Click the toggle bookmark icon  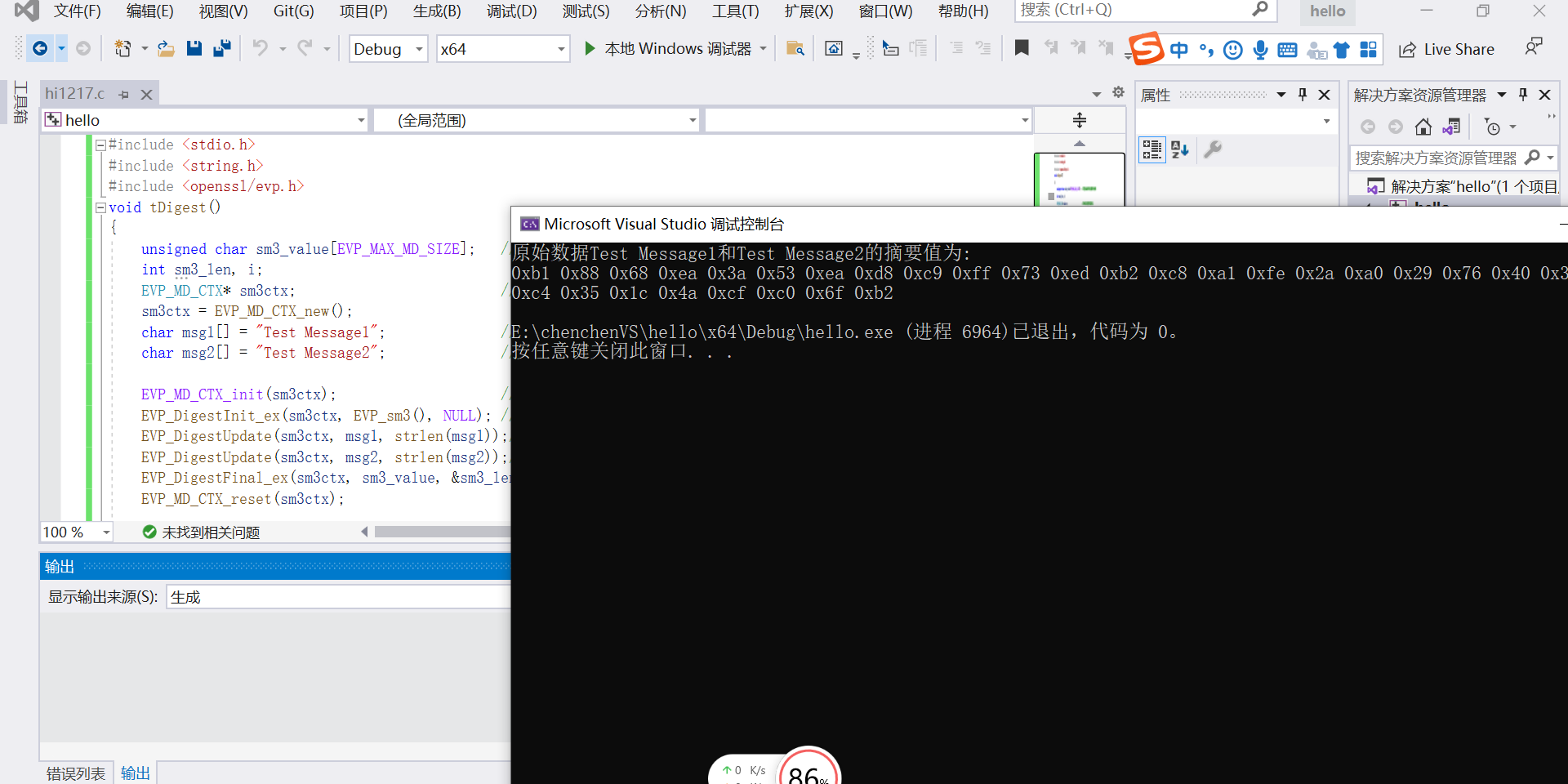pos(1022,48)
